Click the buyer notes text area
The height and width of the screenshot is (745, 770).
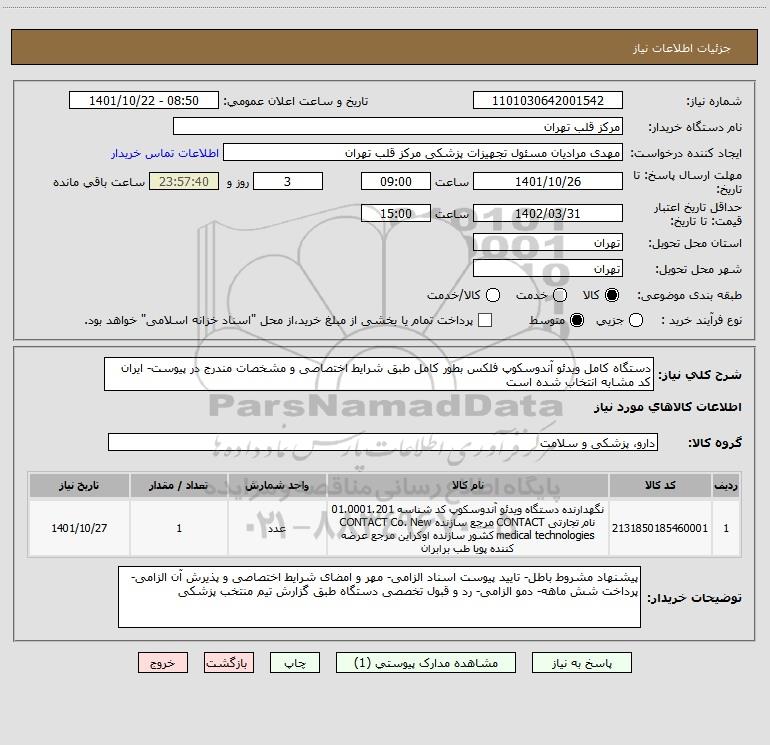[x=379, y=597]
